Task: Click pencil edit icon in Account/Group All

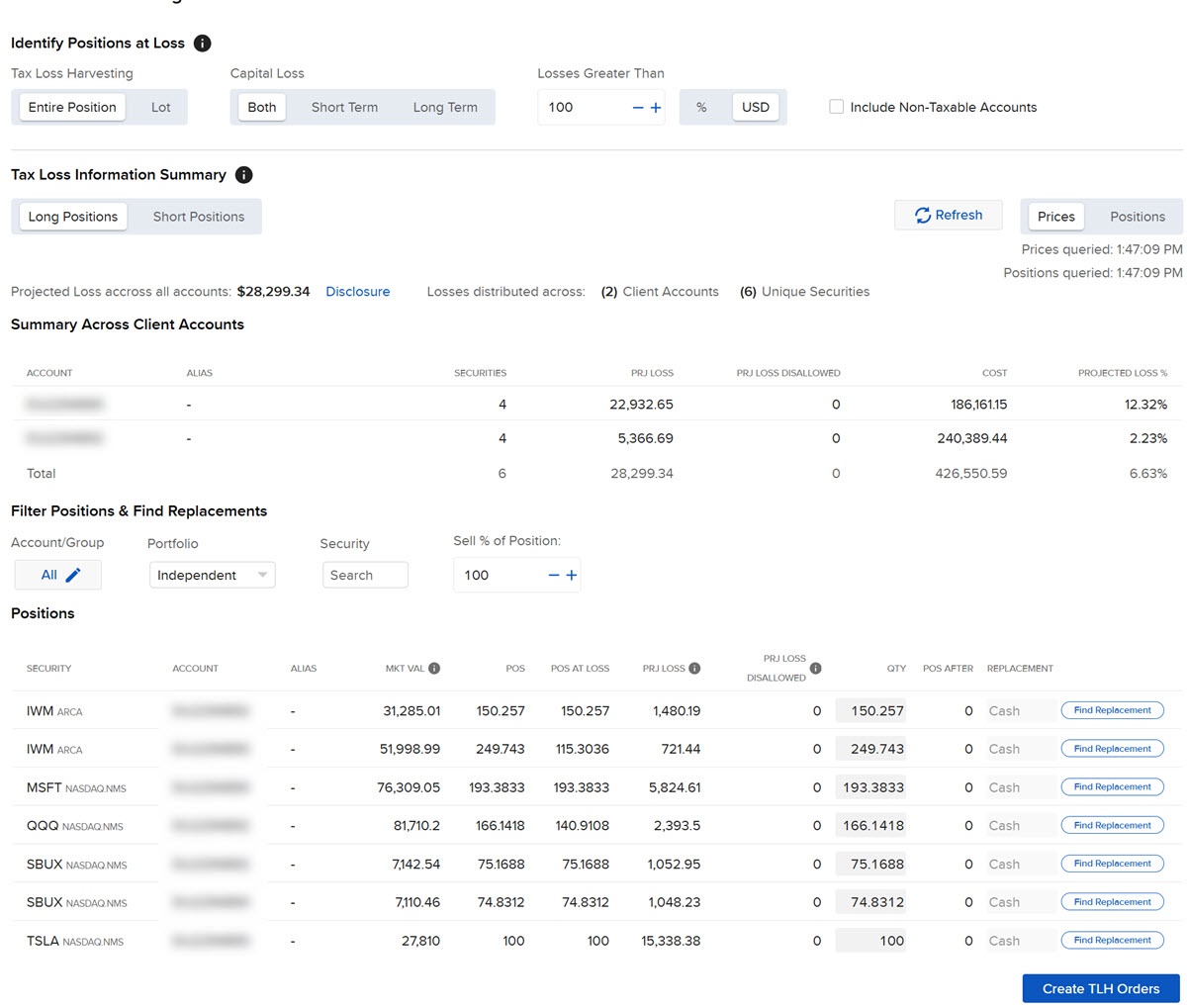Action: click(73, 575)
